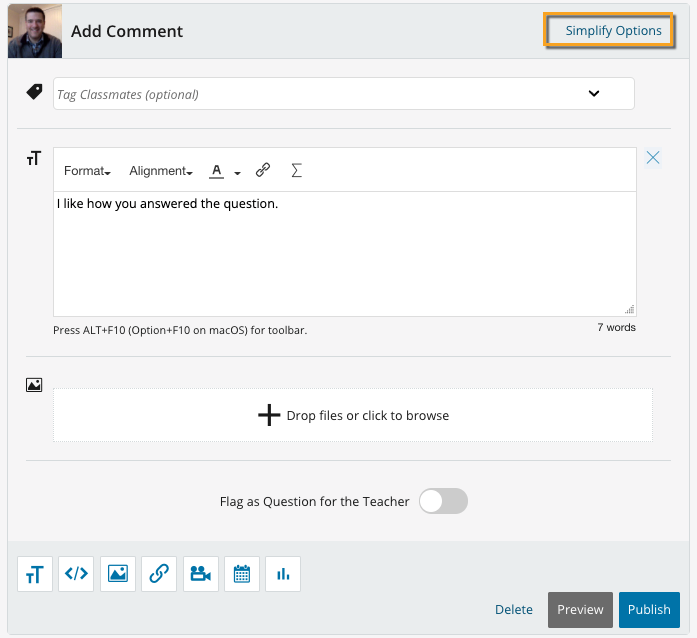Toggle Flag as Question for the Teacher

pyautogui.click(x=443, y=501)
